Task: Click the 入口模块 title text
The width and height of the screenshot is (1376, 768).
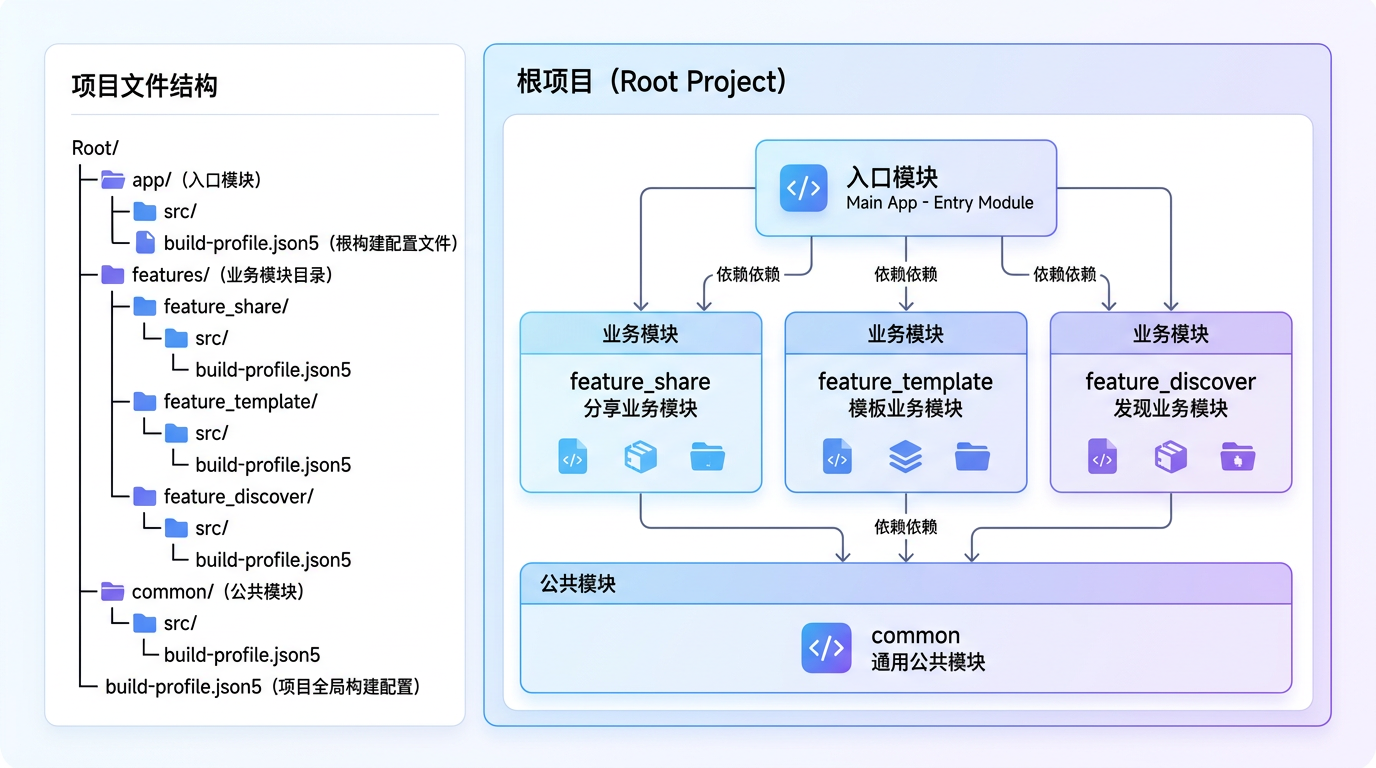Action: [892, 178]
